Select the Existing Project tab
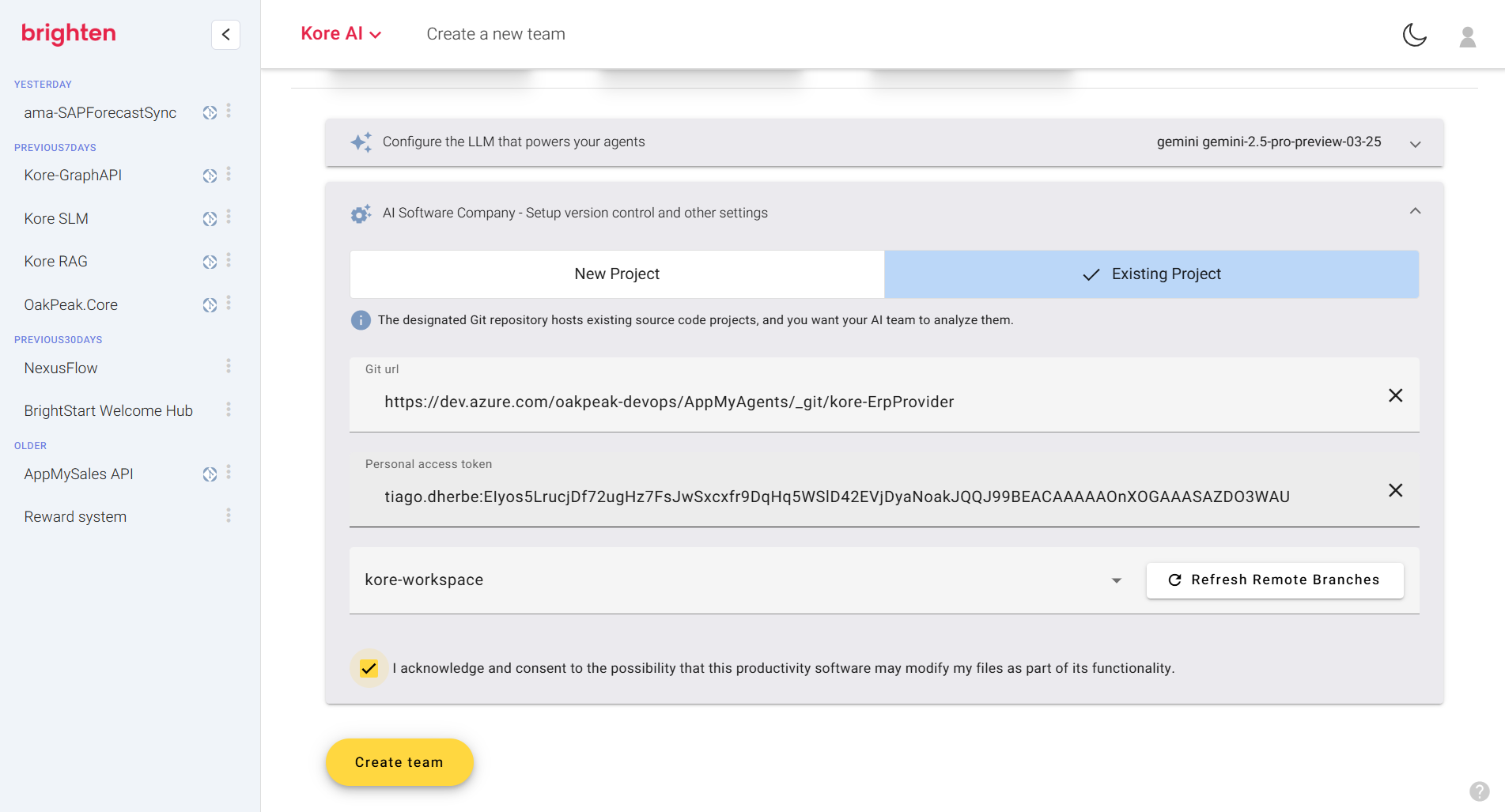 [1151, 274]
